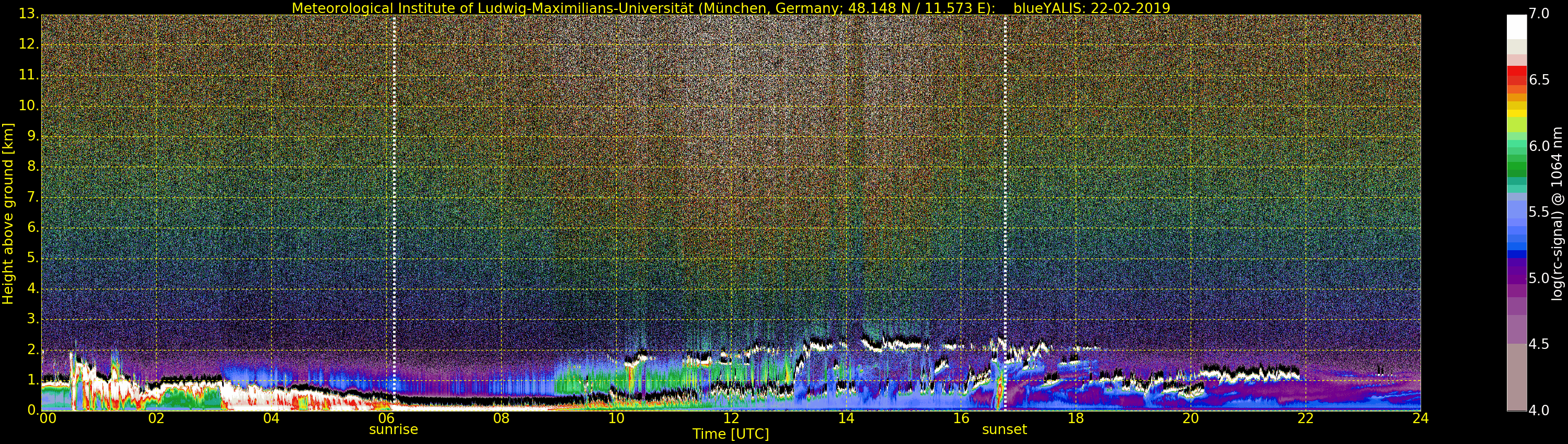
Task: Click colorbar tick label '6.0'
Action: click(1539, 146)
